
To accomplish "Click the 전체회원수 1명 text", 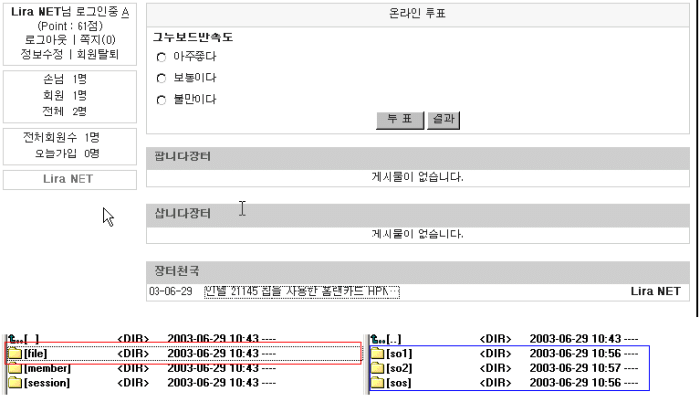I will 61,137.
